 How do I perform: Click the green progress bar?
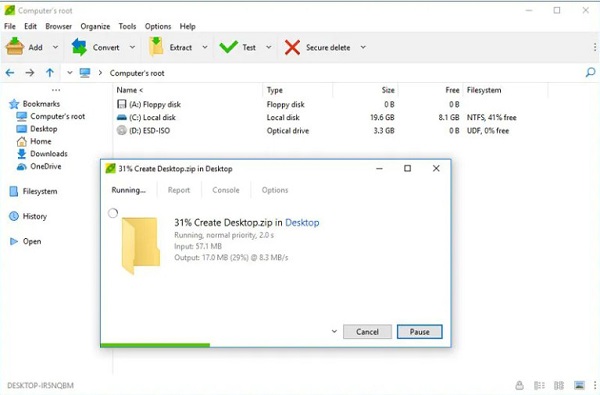[155, 345]
